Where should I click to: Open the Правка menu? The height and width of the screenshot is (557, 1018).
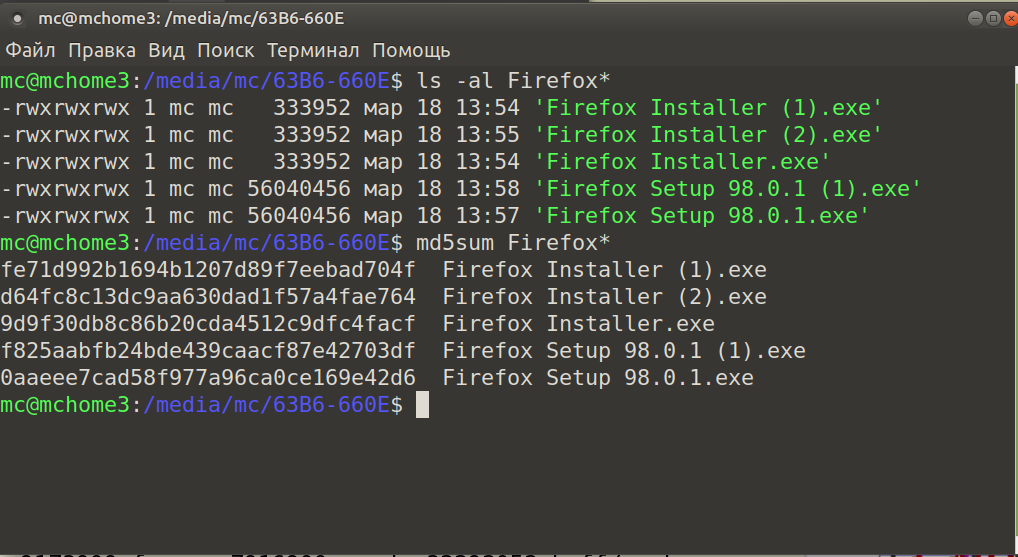(x=102, y=50)
